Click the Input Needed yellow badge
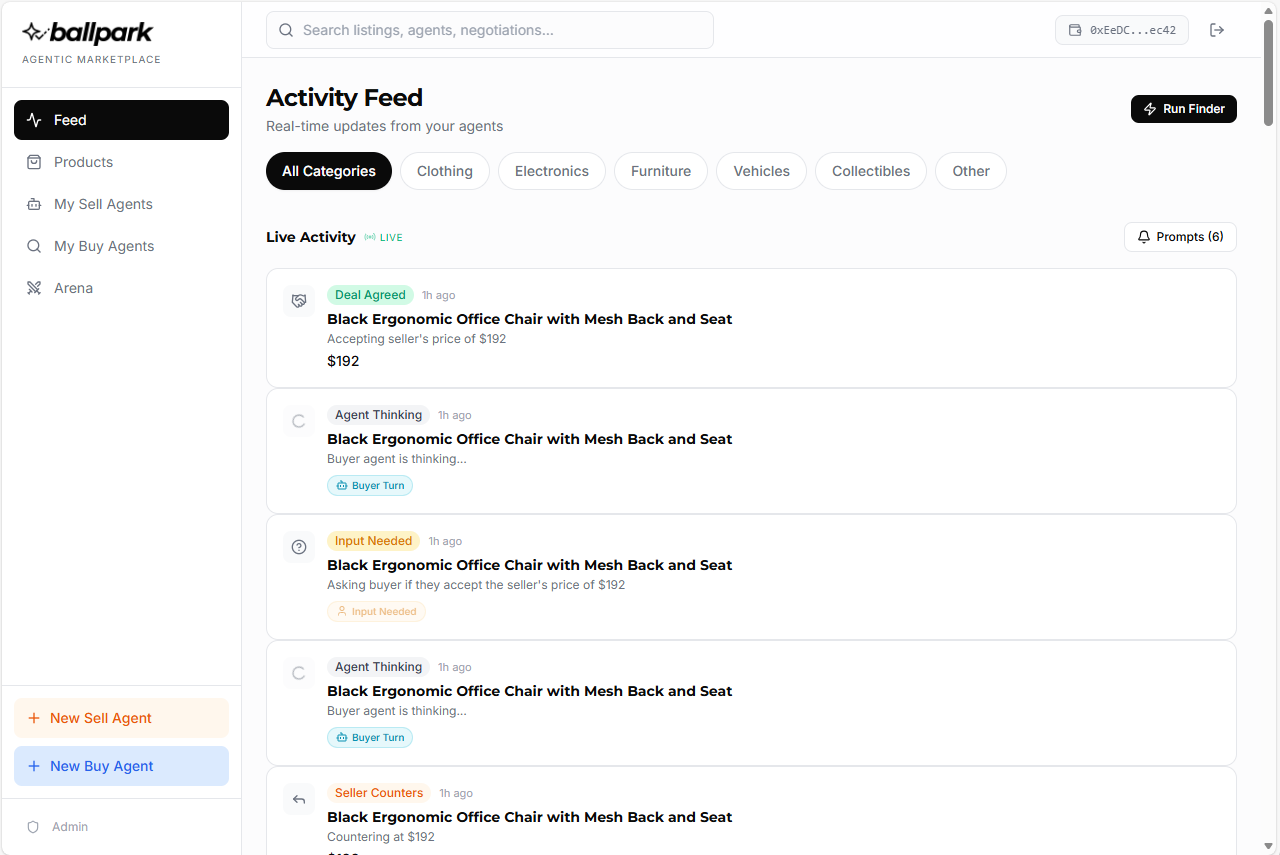This screenshot has height=855, width=1280. tap(373, 541)
